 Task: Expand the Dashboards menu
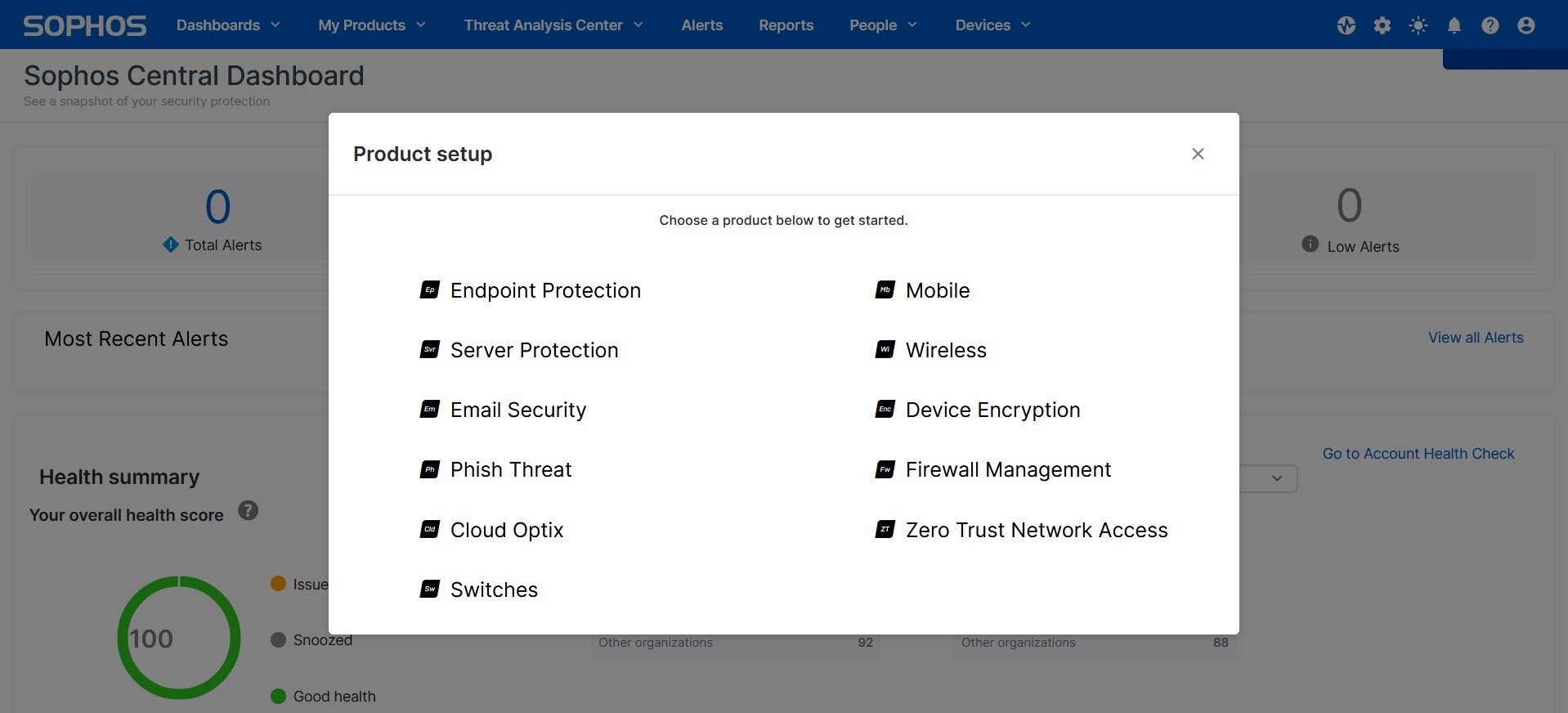click(x=228, y=25)
